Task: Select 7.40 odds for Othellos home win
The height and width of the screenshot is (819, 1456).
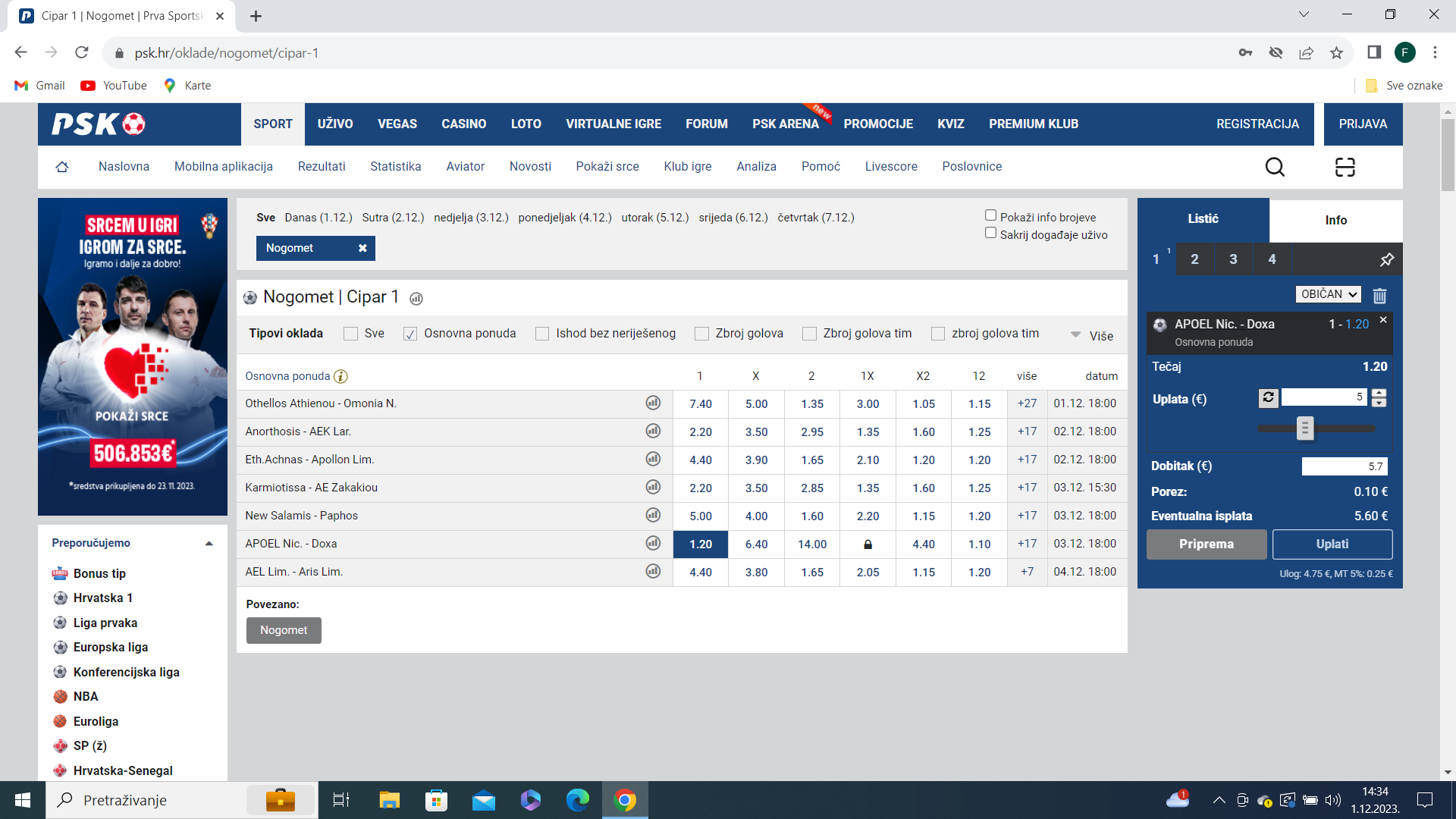Action: 701,403
